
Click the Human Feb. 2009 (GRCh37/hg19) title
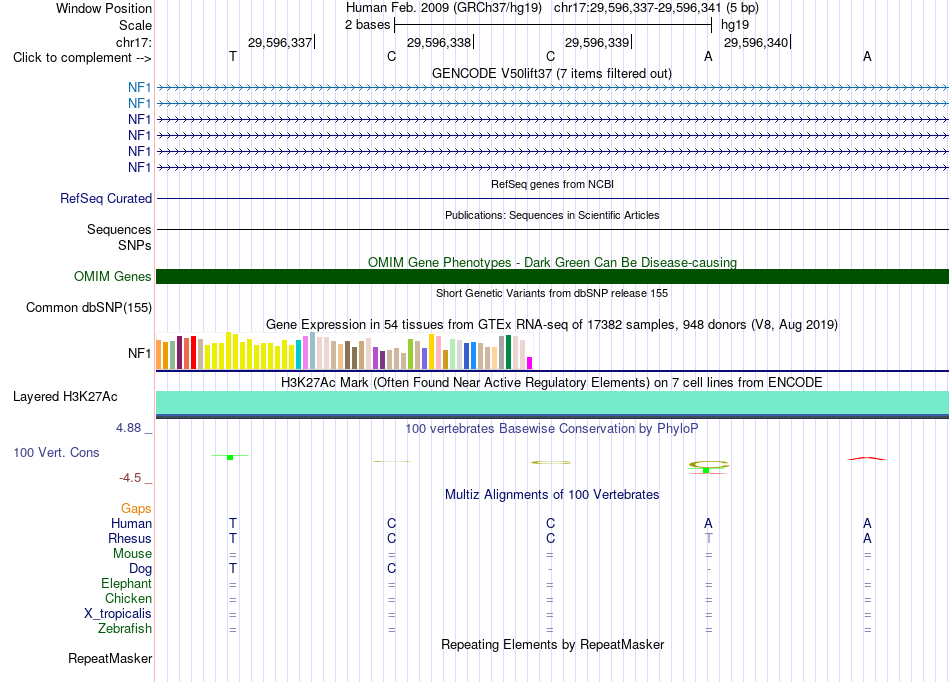click(x=443, y=8)
